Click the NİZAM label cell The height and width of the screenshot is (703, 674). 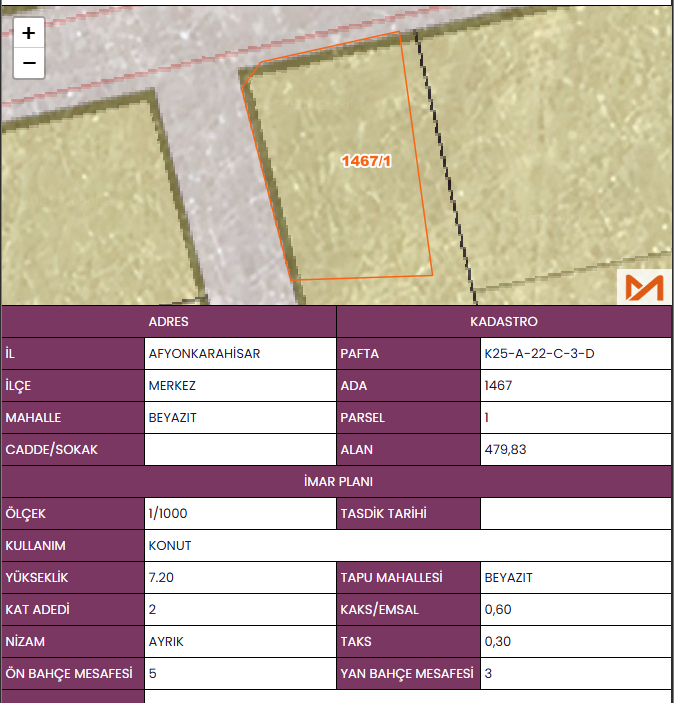[x=73, y=642]
